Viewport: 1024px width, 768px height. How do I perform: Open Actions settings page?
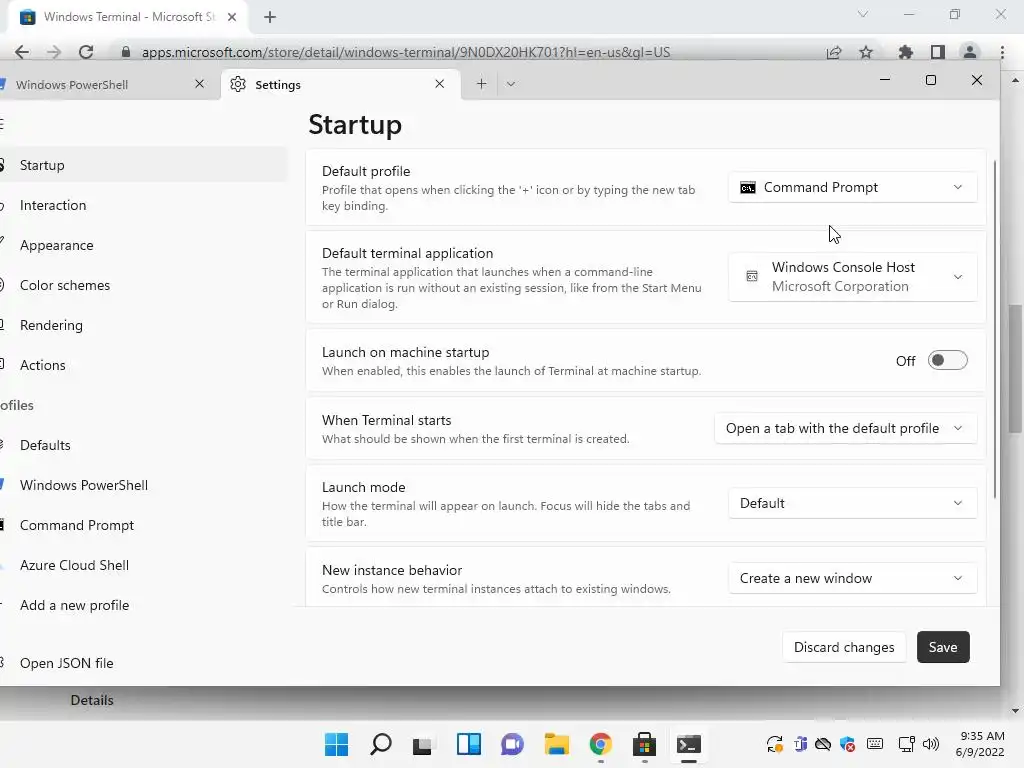[142, 365]
